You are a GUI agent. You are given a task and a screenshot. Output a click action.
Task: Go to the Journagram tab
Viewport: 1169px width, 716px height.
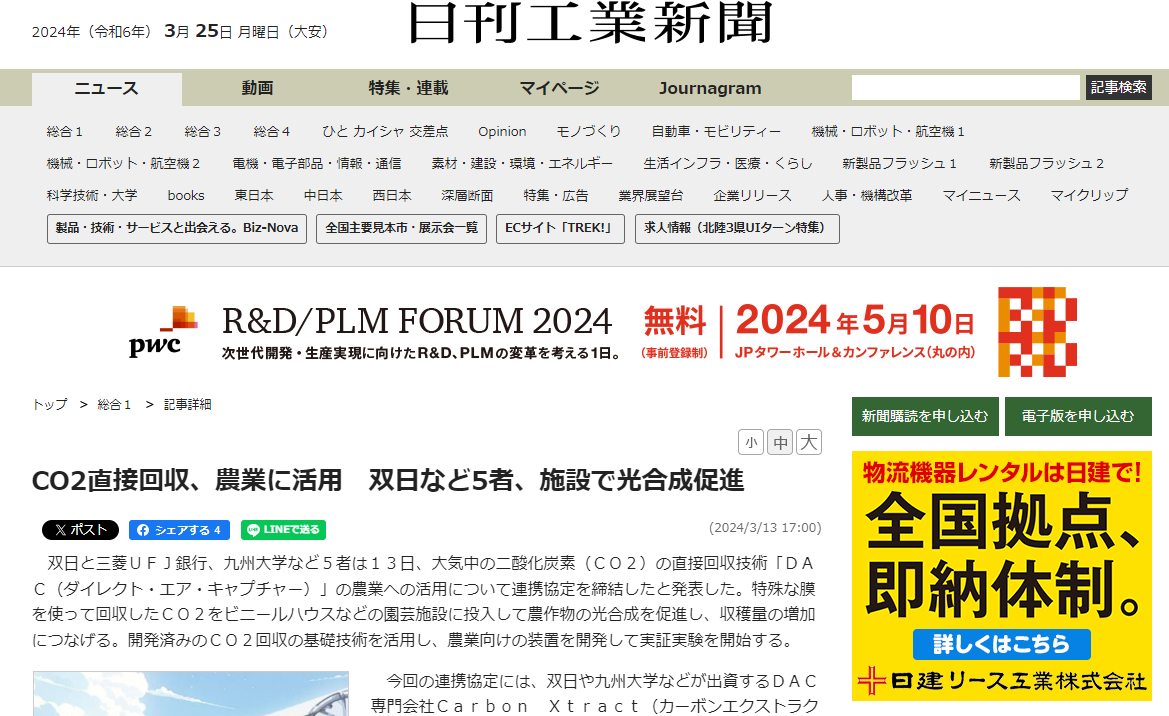pos(710,88)
